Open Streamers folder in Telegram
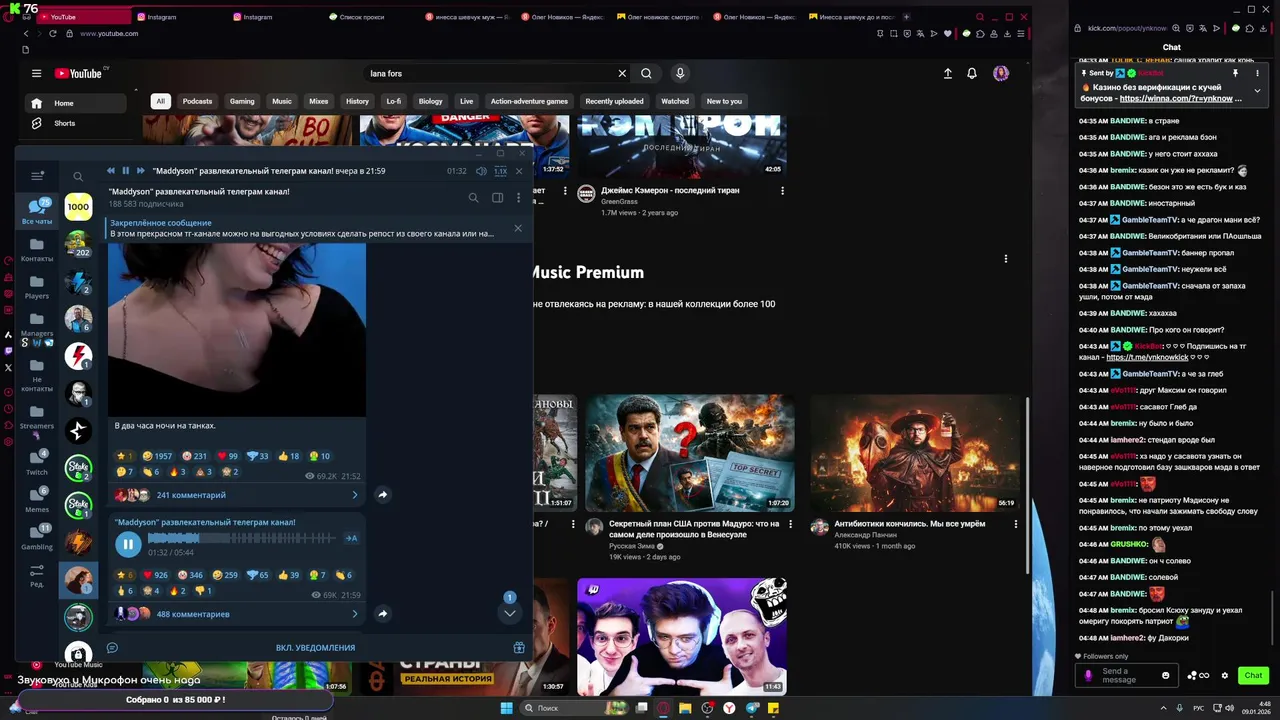Viewport: 1280px width, 720px height. pos(37,417)
